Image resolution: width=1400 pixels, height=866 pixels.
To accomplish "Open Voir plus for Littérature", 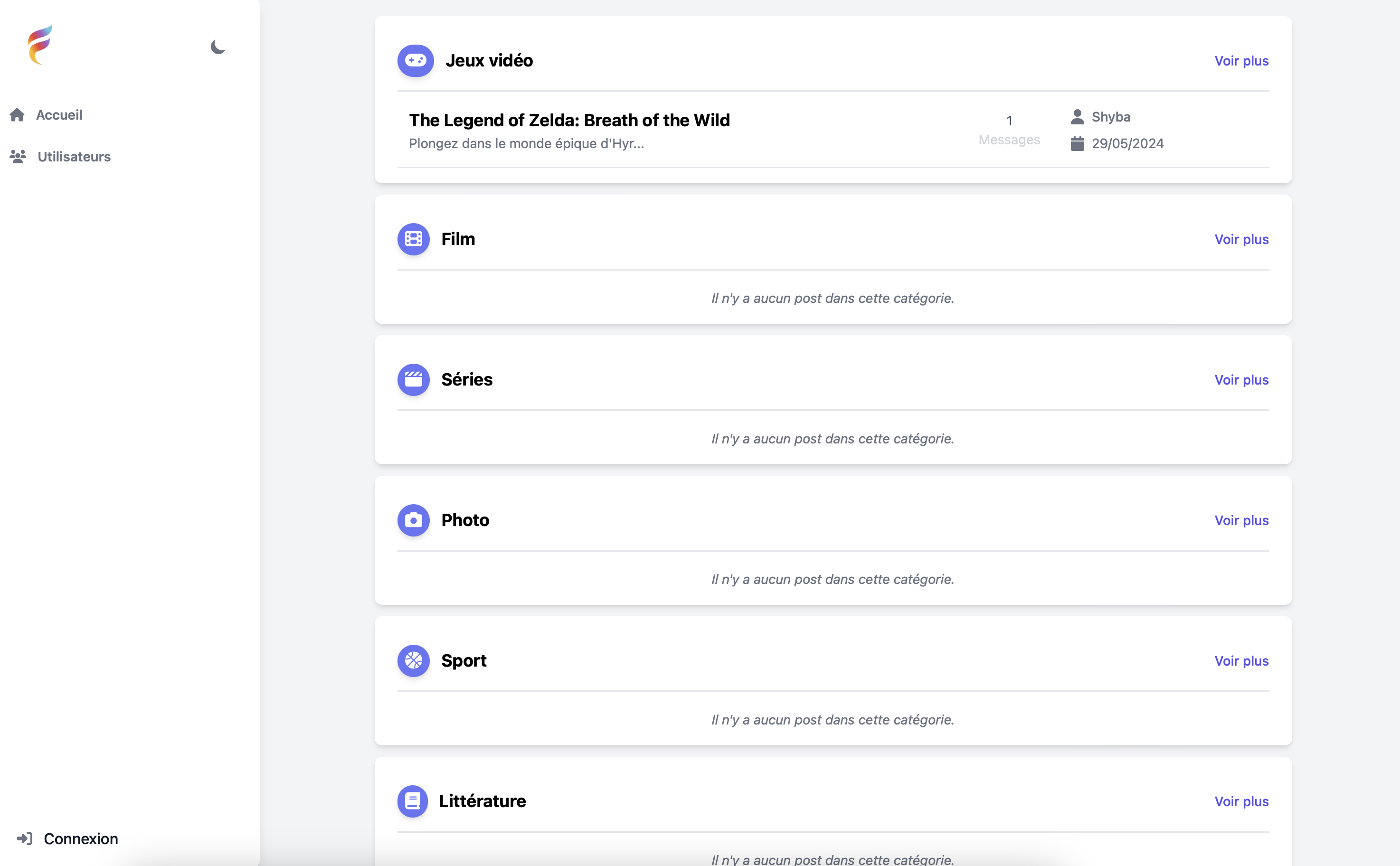I will [x=1241, y=801].
